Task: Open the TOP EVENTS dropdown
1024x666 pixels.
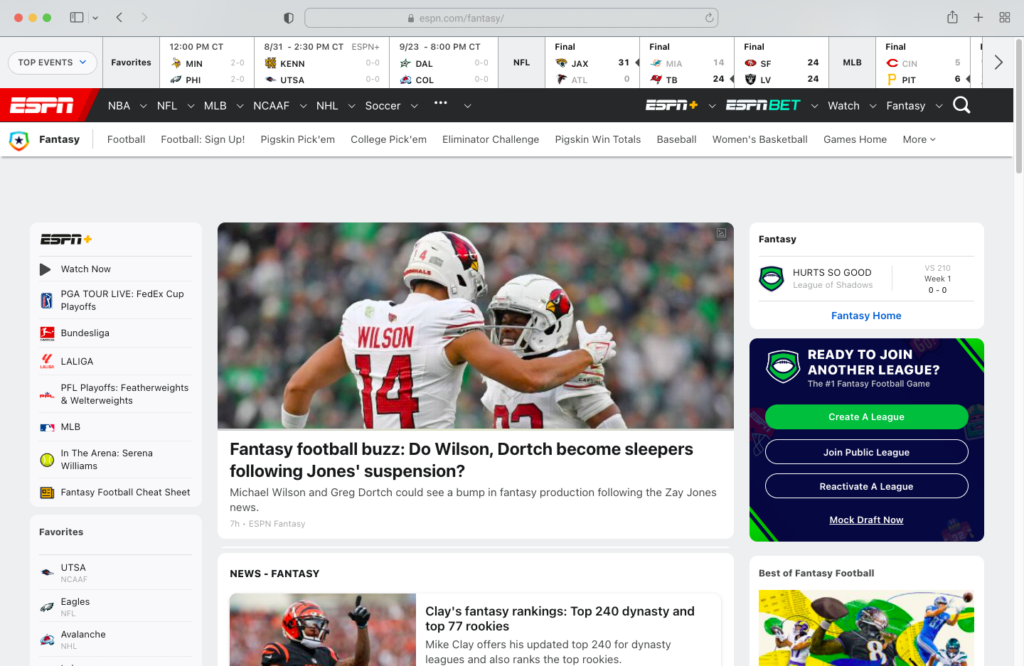Action: click(52, 63)
